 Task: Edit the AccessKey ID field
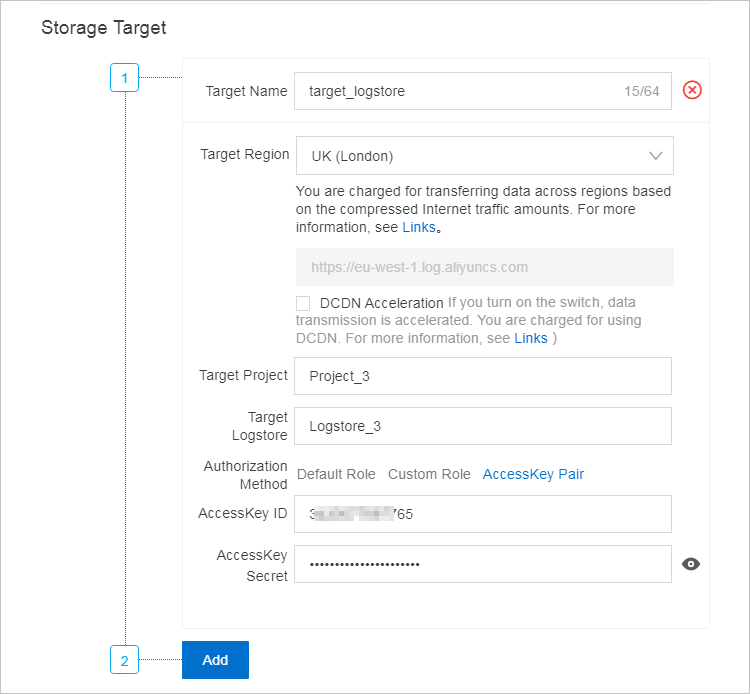483,514
